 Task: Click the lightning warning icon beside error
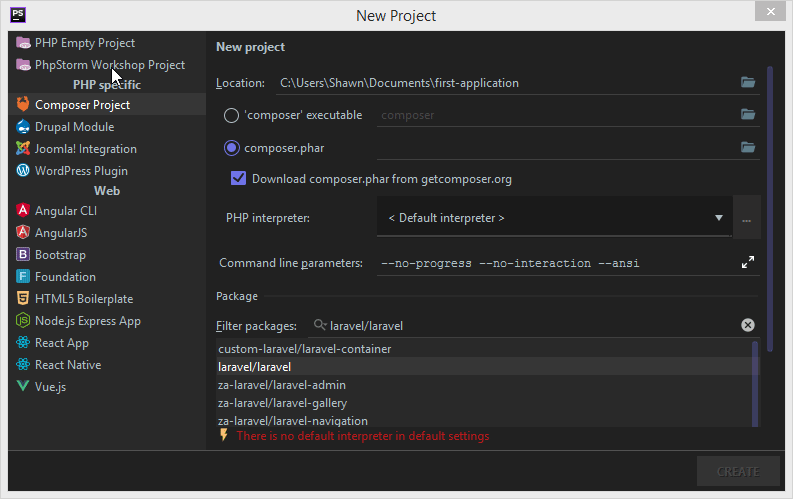tap(224, 435)
